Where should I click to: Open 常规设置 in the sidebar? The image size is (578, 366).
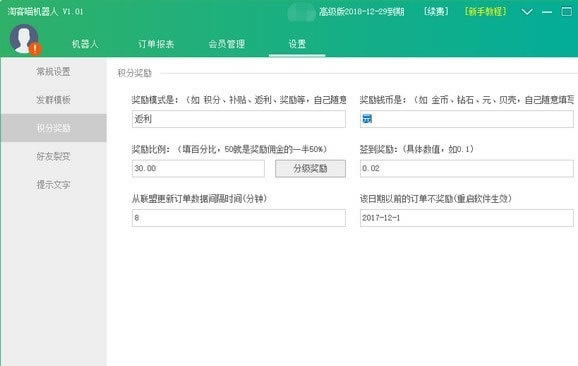click(53, 72)
